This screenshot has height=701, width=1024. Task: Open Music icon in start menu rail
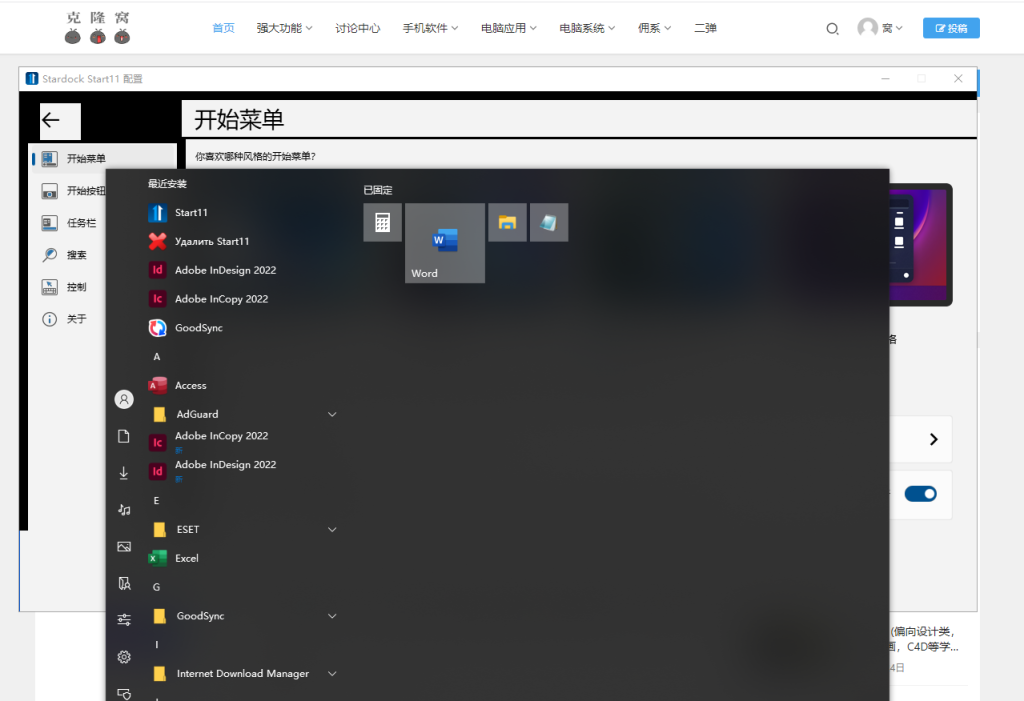point(124,510)
